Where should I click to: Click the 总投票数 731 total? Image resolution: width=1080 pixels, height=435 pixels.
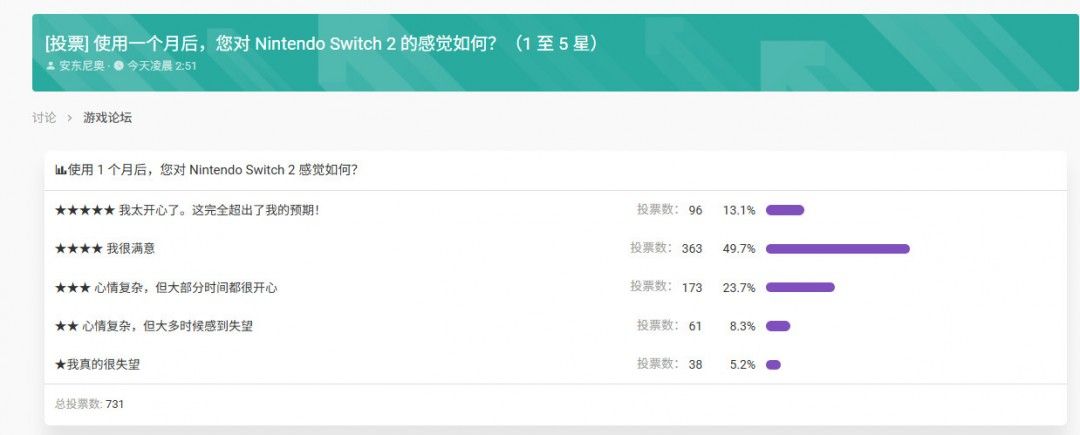pyautogui.click(x=89, y=404)
